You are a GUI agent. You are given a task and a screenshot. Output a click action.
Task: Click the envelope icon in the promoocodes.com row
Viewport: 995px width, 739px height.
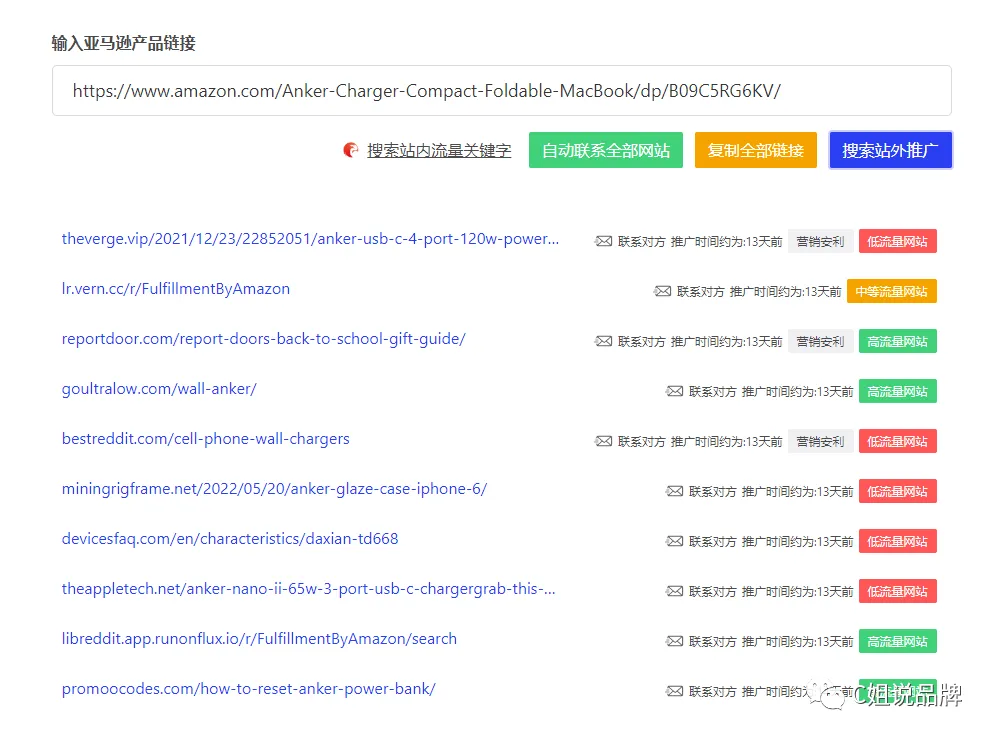pyautogui.click(x=675, y=691)
